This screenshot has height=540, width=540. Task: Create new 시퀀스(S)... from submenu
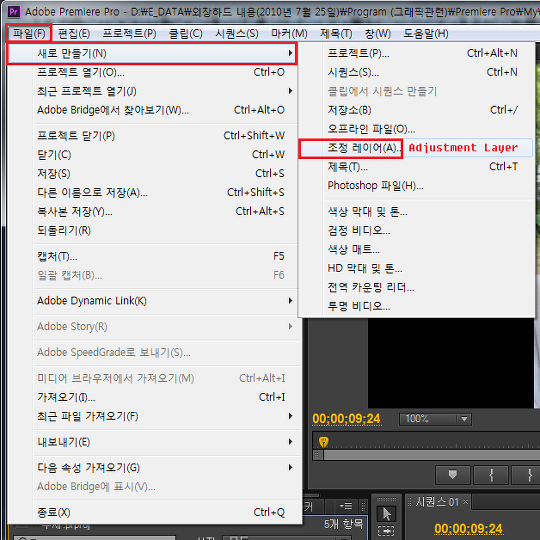tap(416, 72)
